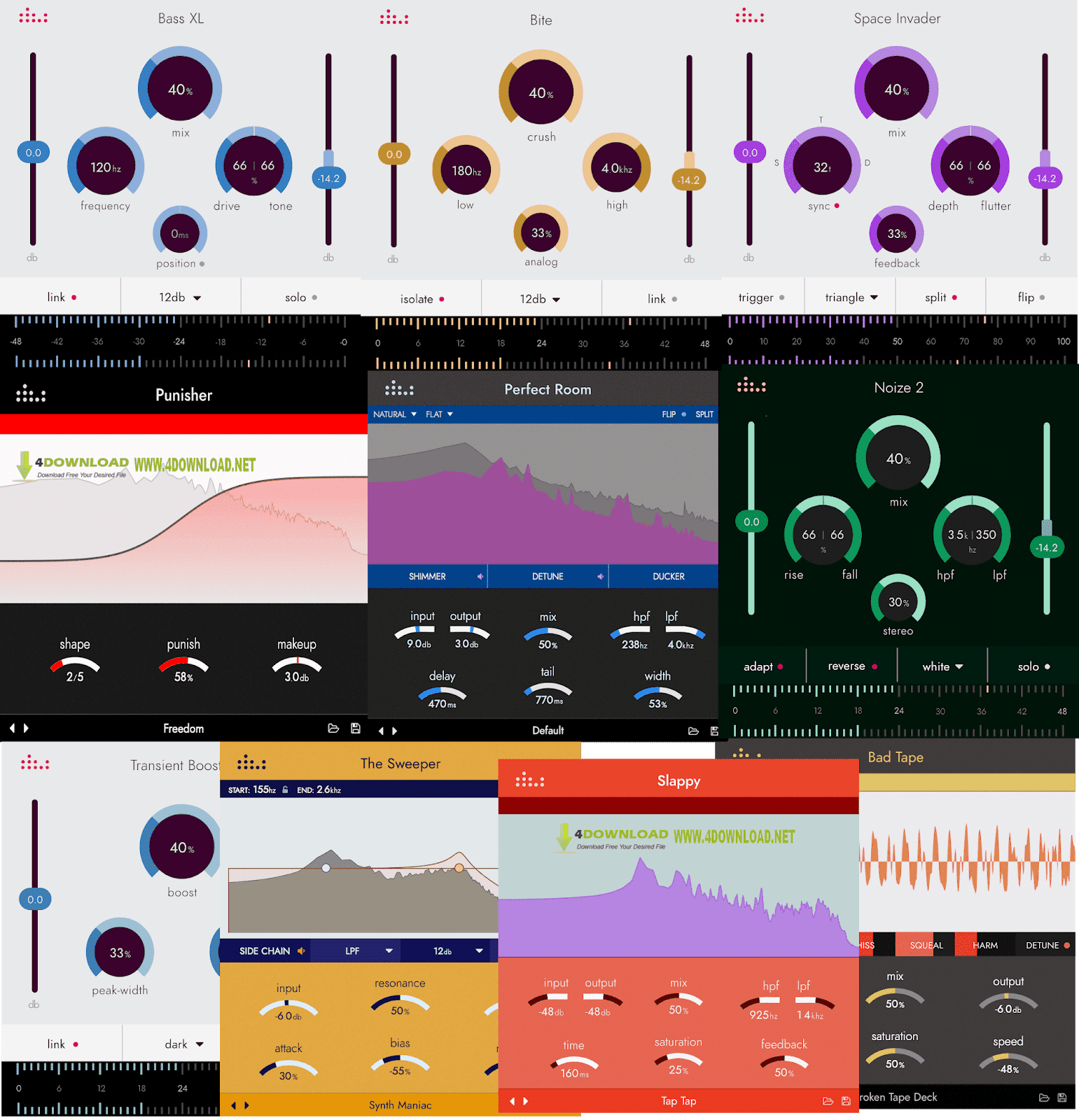Previous preset arrow in Perfect Room

pos(381,731)
